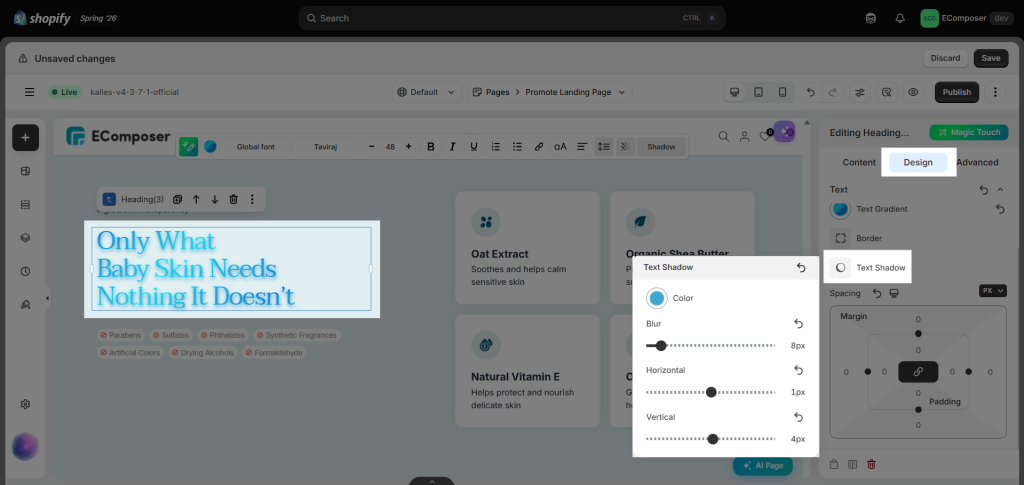
Task: Duplicate the Heading element
Action: [x=177, y=199]
